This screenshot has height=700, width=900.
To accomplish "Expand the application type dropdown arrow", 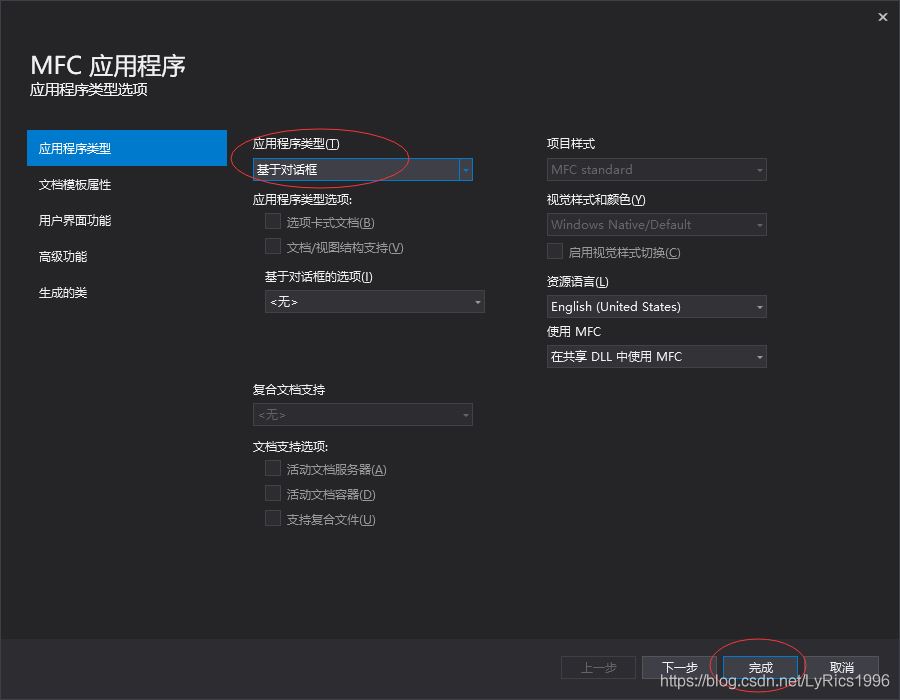I will (x=465, y=170).
